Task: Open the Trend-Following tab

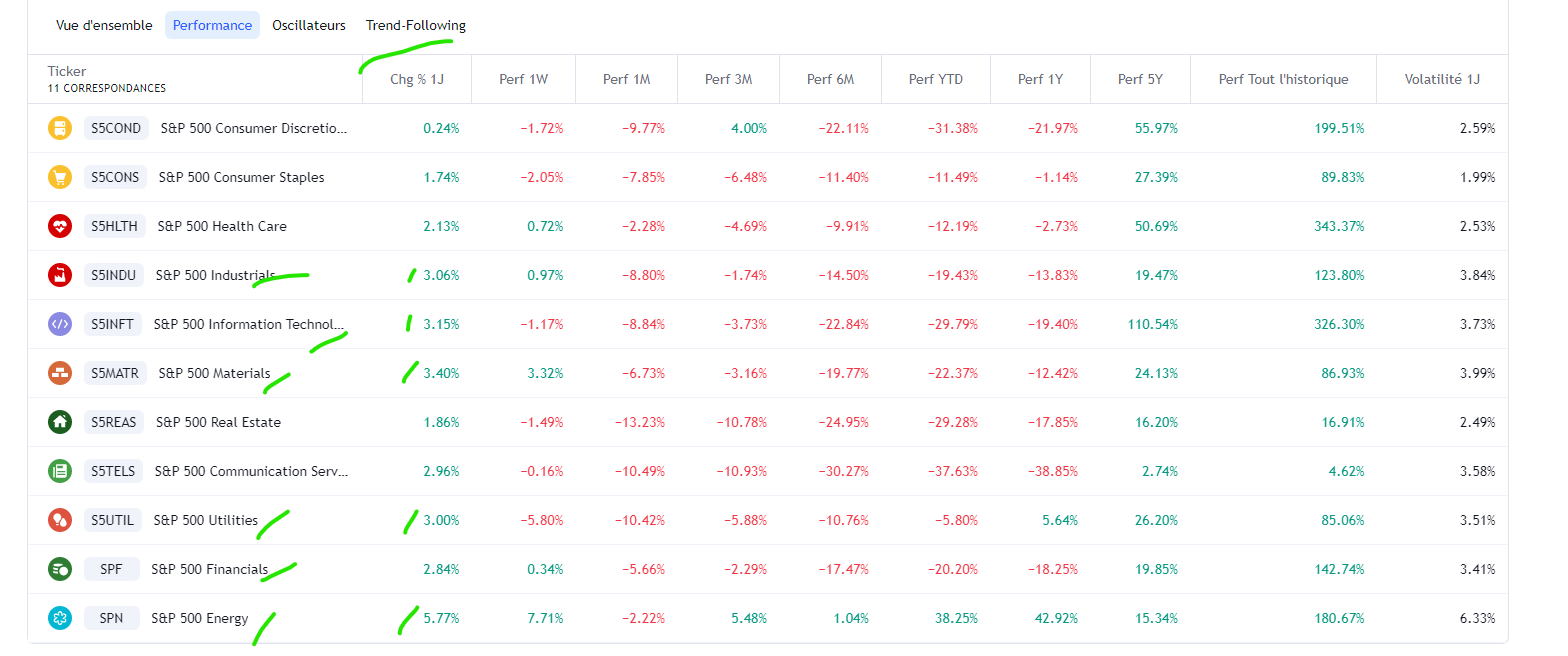Action: pos(415,25)
